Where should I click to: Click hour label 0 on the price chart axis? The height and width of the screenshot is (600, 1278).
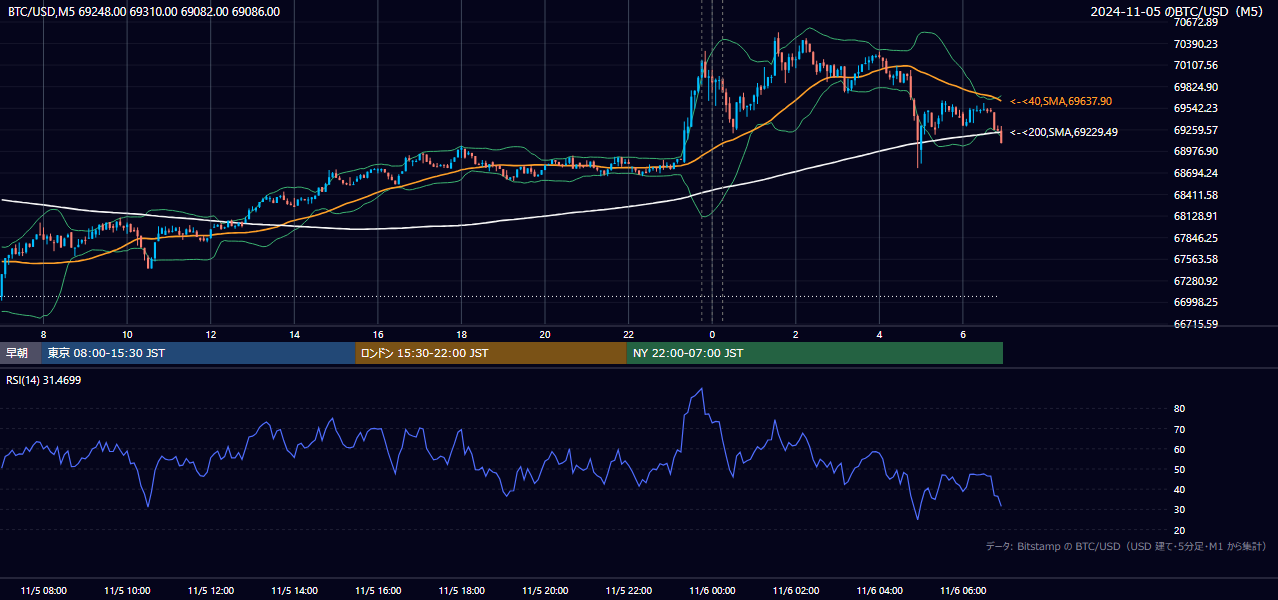(x=712, y=334)
